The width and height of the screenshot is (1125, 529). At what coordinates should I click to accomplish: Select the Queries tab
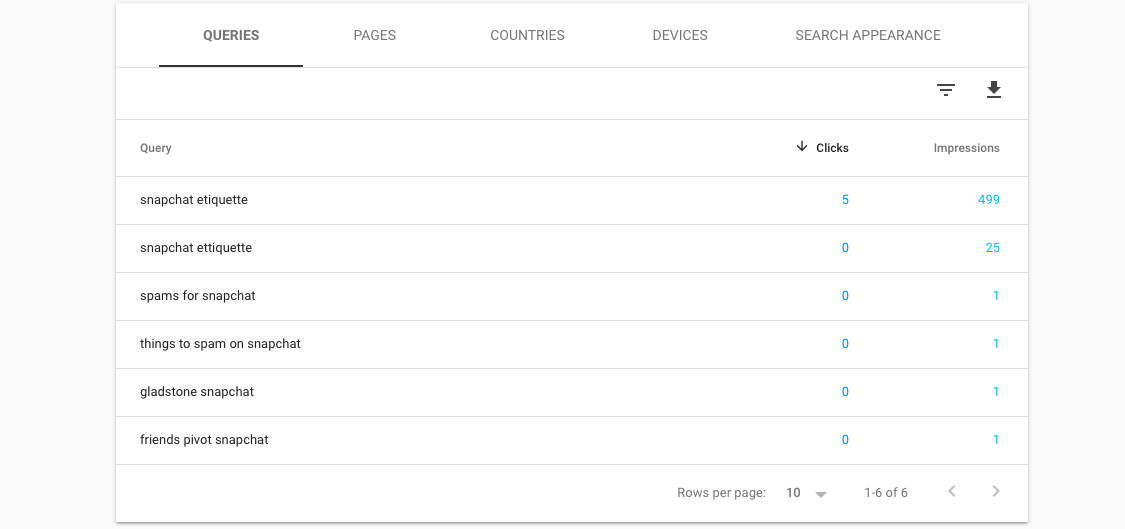tap(231, 35)
